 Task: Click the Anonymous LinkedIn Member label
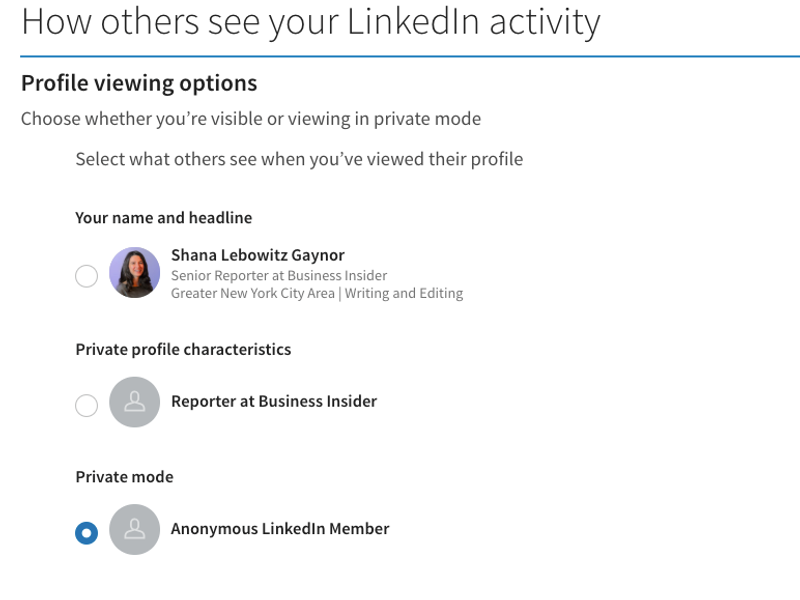point(280,529)
